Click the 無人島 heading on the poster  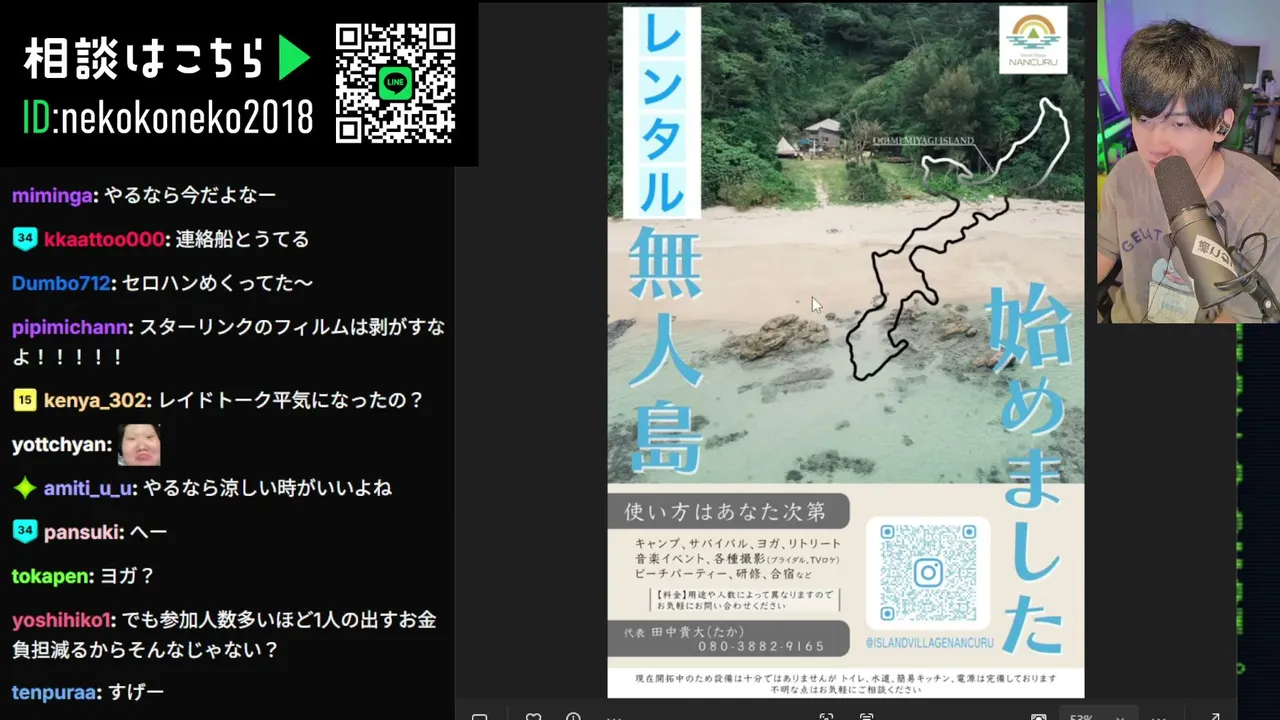coord(666,350)
